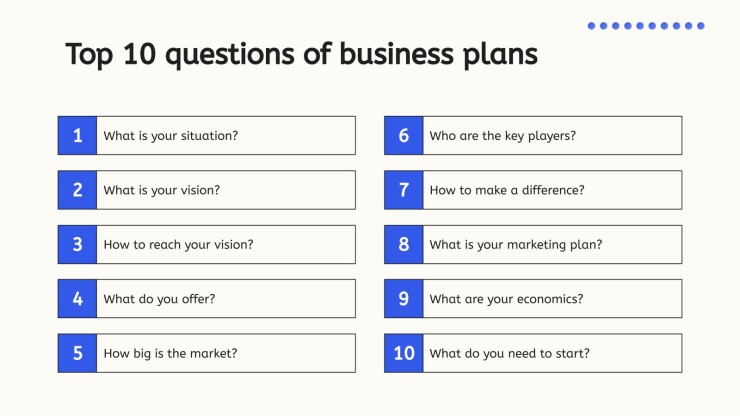Click the blue number 10 box
This screenshot has height=416, width=740.
pyautogui.click(x=404, y=353)
